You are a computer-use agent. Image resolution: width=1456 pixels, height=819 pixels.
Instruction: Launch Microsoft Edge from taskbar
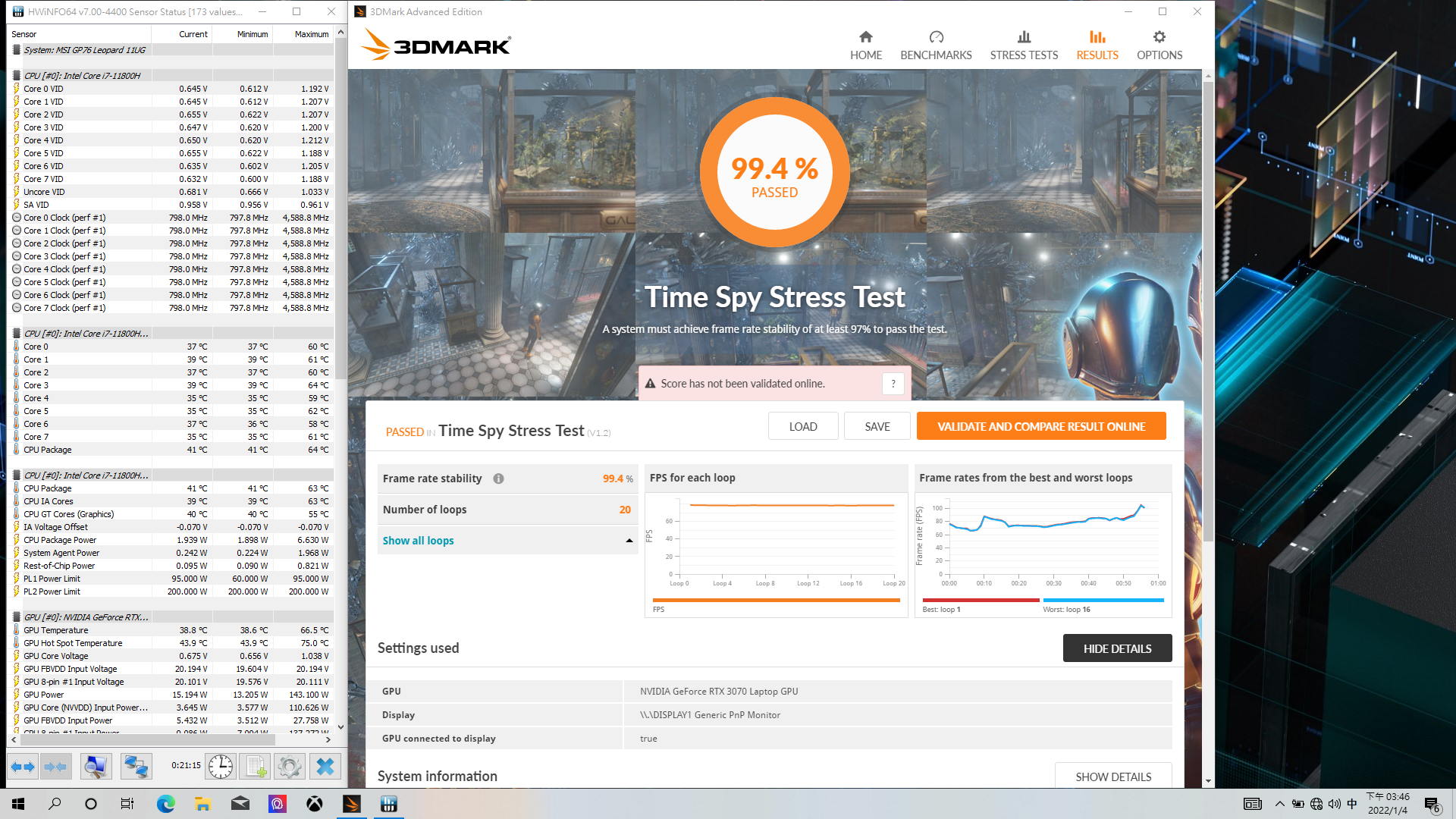coord(165,804)
